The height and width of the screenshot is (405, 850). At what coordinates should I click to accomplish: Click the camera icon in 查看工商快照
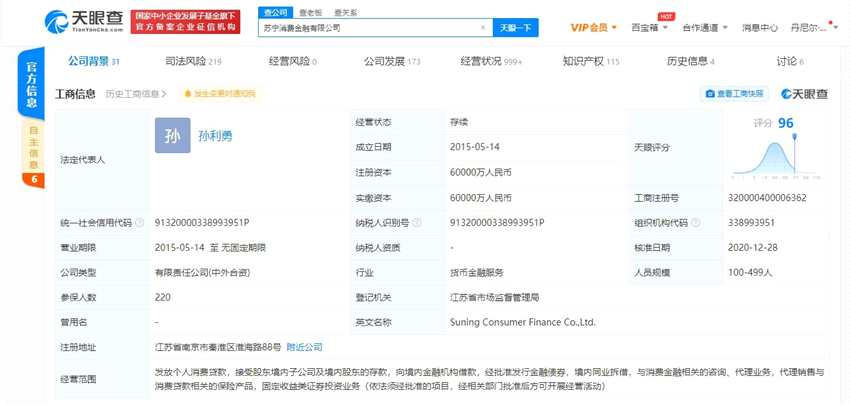click(x=710, y=94)
